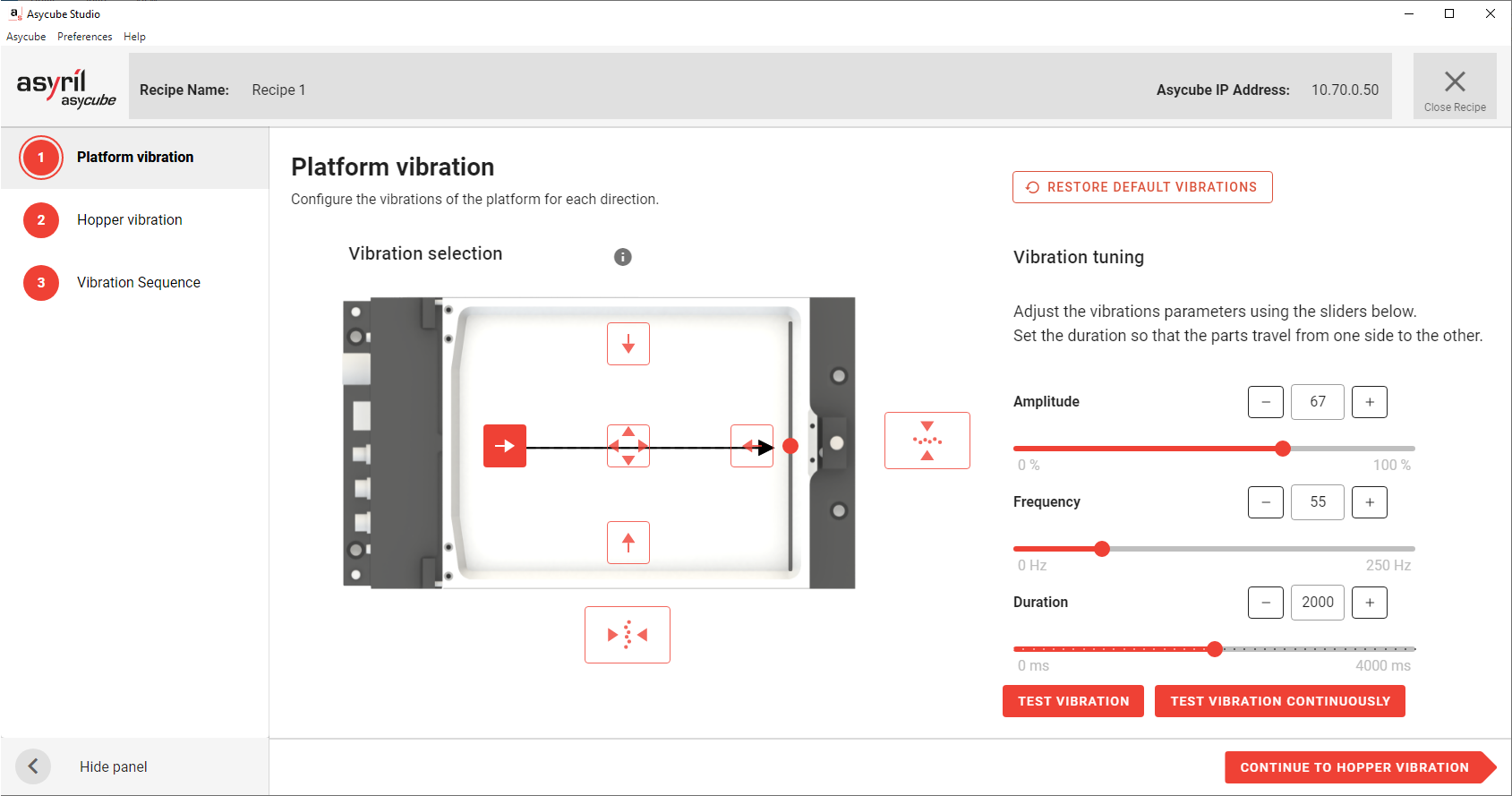Select the leftward vibration arrow on platform

click(750, 446)
